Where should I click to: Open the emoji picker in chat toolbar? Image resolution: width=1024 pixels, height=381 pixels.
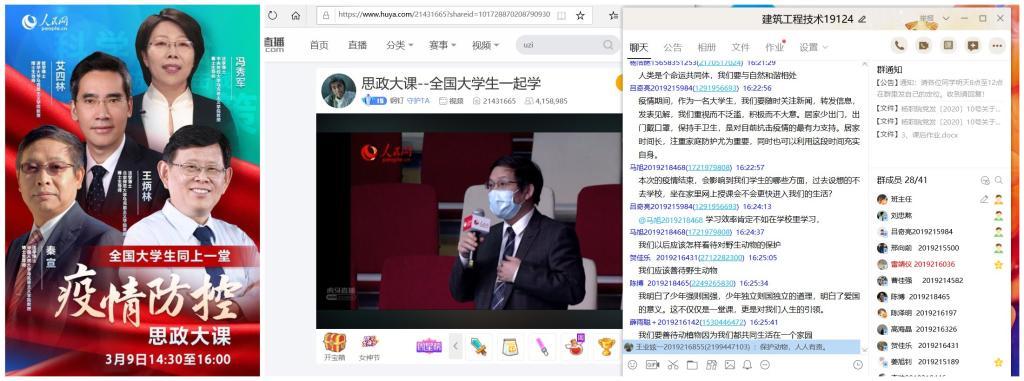[x=632, y=365]
